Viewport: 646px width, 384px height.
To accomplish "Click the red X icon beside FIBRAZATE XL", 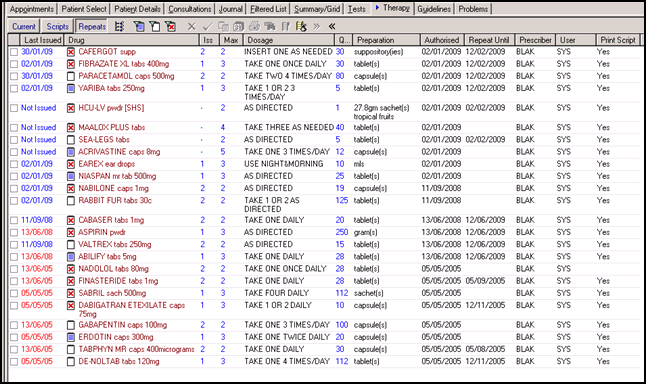I will click(x=71, y=64).
